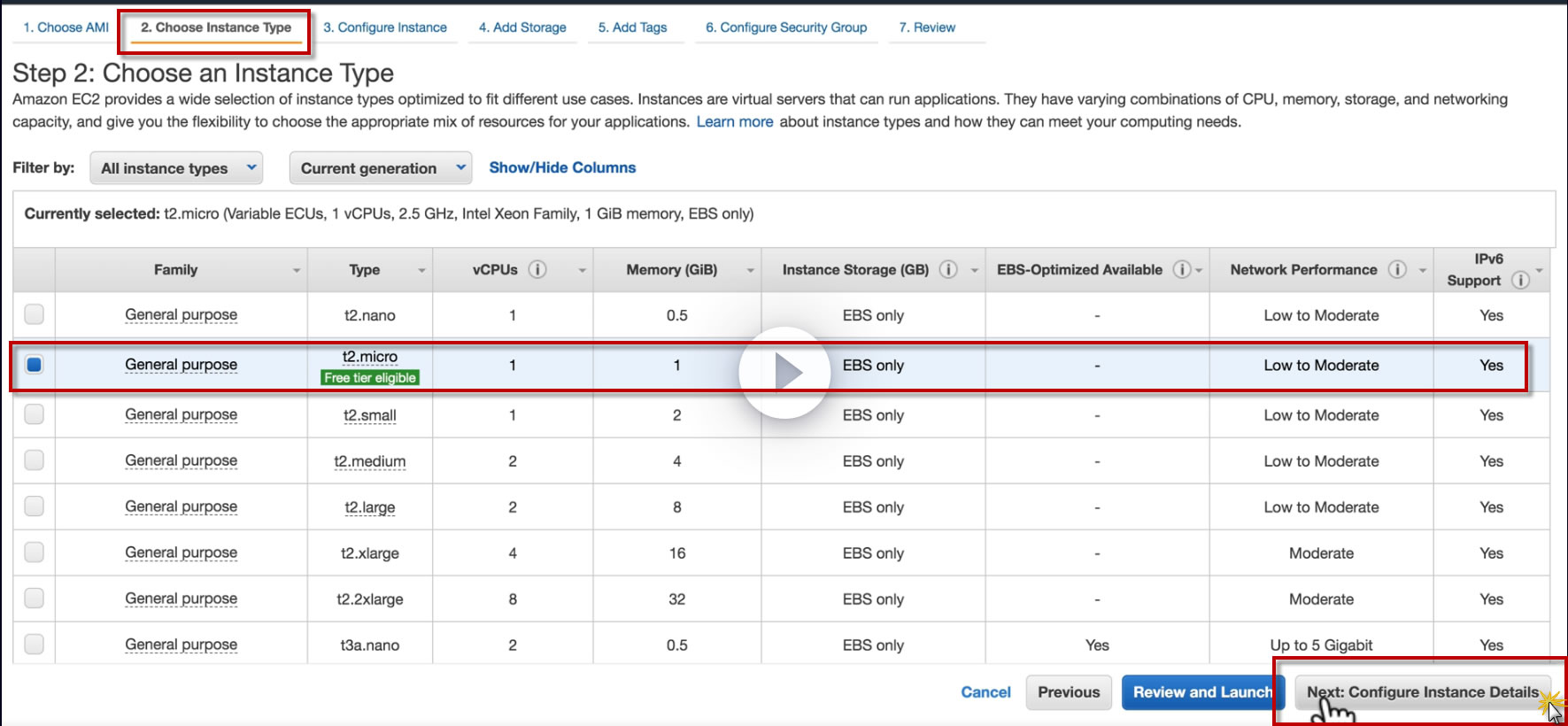Viewport: 1568px width, 726px height.
Task: Click the Show/Hide Columns link
Action: pyautogui.click(x=562, y=167)
